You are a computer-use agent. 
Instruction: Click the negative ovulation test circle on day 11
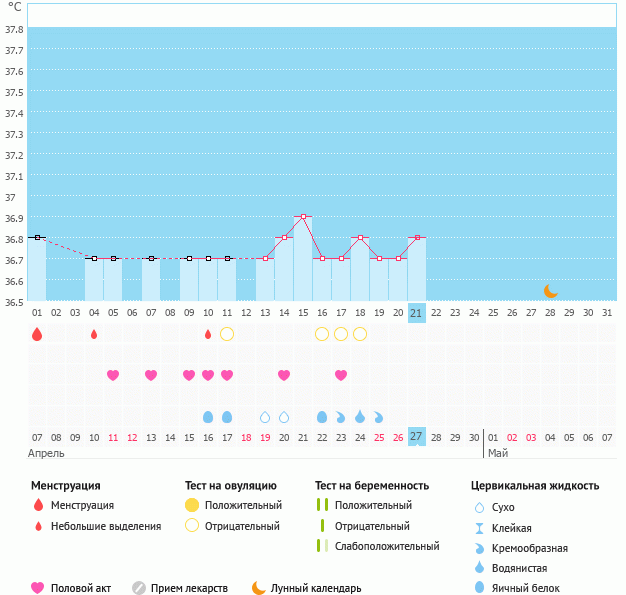(227, 334)
